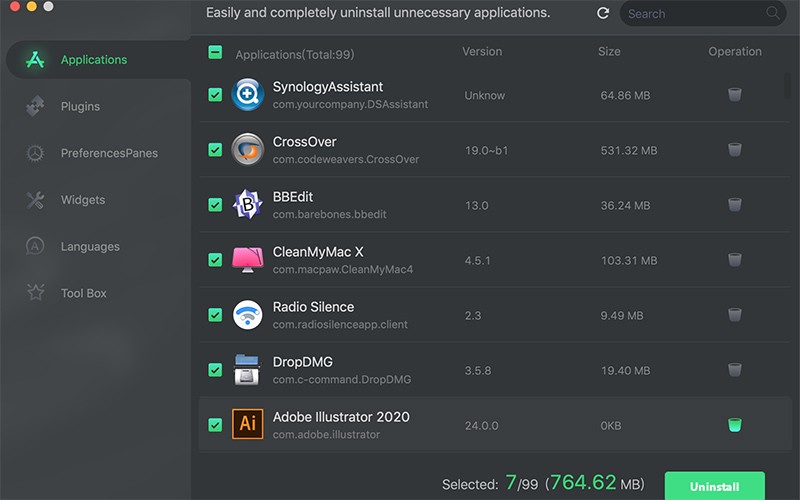Click the magnifier icon in the search field
The width and height of the screenshot is (800, 500).
click(773, 13)
